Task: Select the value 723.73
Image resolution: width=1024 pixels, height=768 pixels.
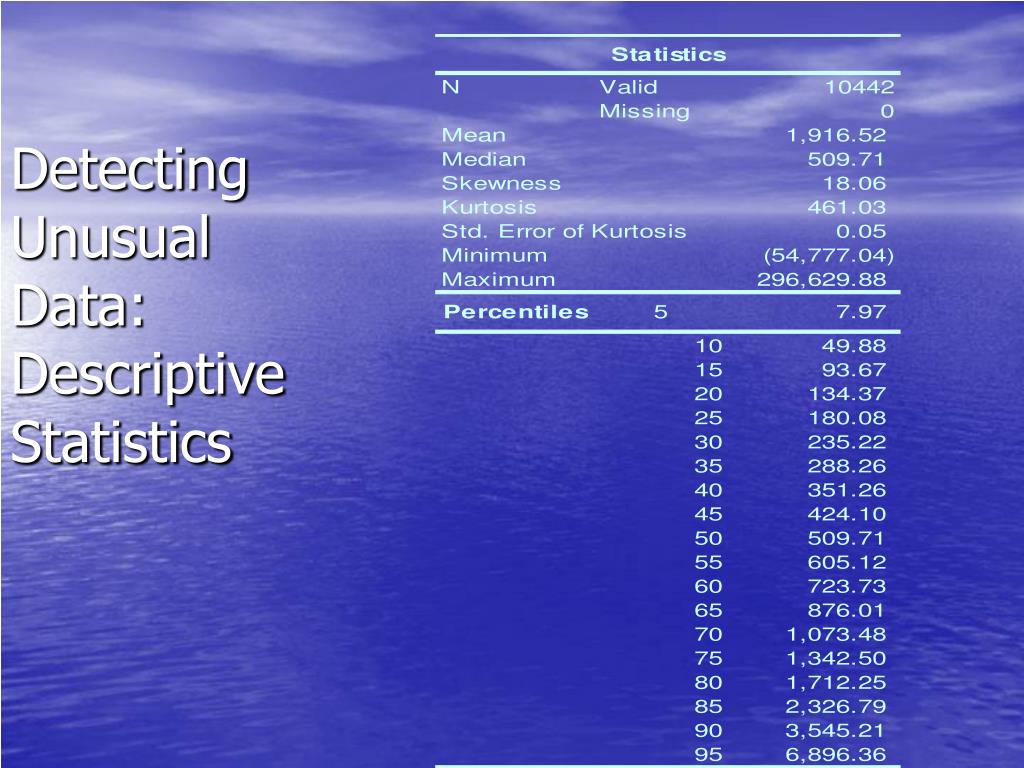Action: pyautogui.click(x=847, y=586)
